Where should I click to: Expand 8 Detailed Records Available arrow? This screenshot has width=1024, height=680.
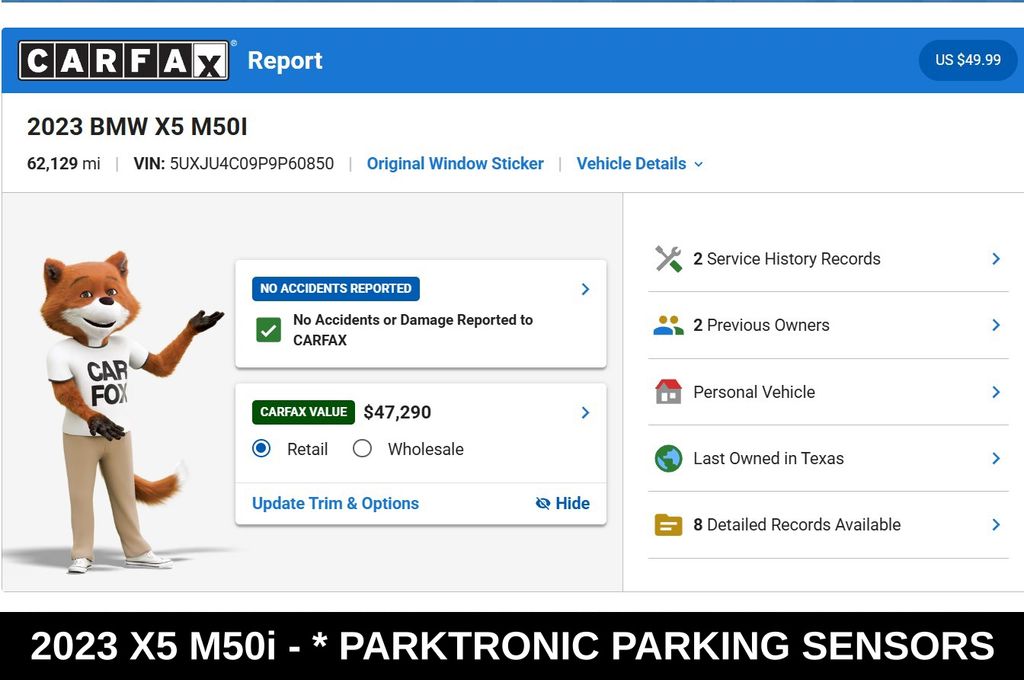(x=996, y=525)
